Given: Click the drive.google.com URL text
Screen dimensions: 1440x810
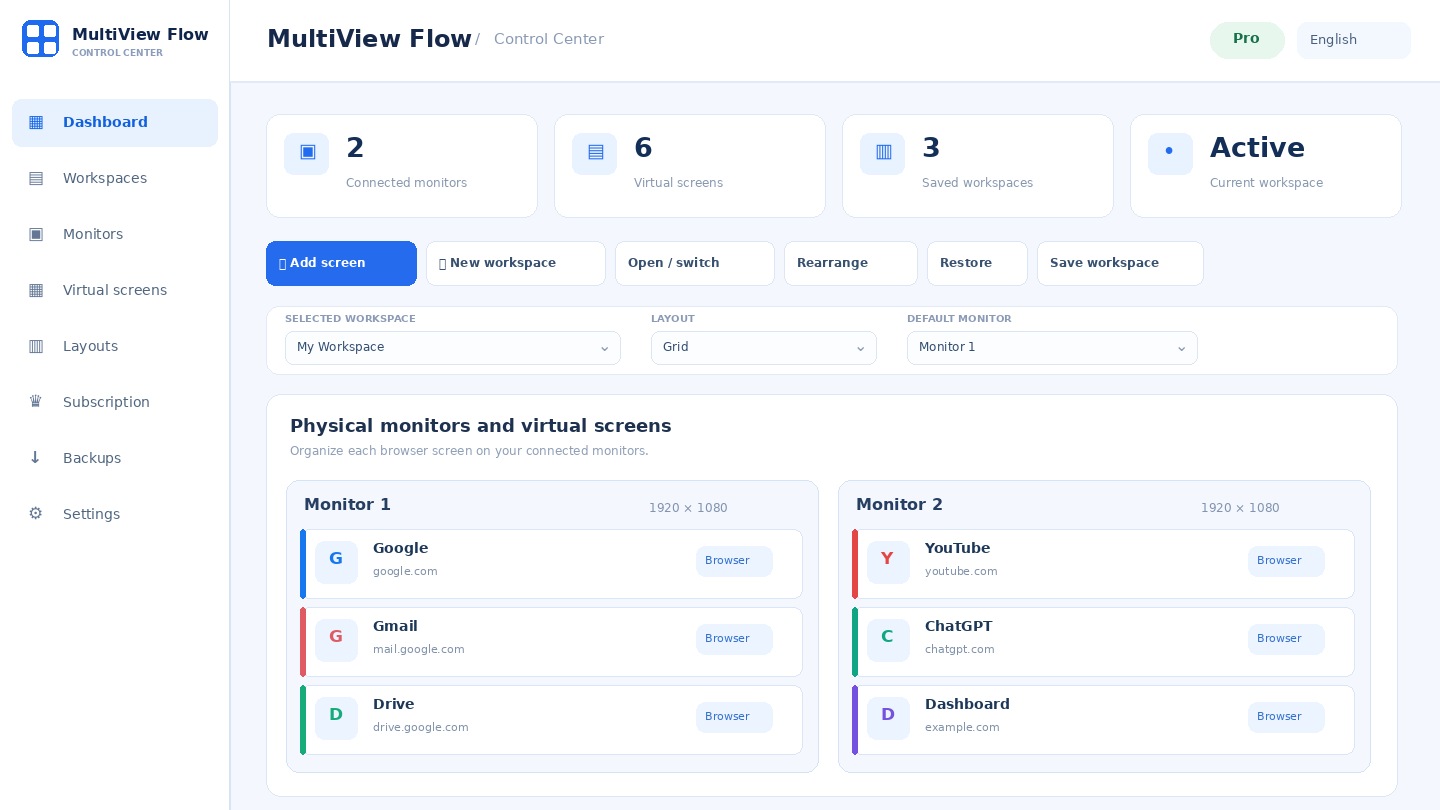Looking at the screenshot, I should [421, 728].
